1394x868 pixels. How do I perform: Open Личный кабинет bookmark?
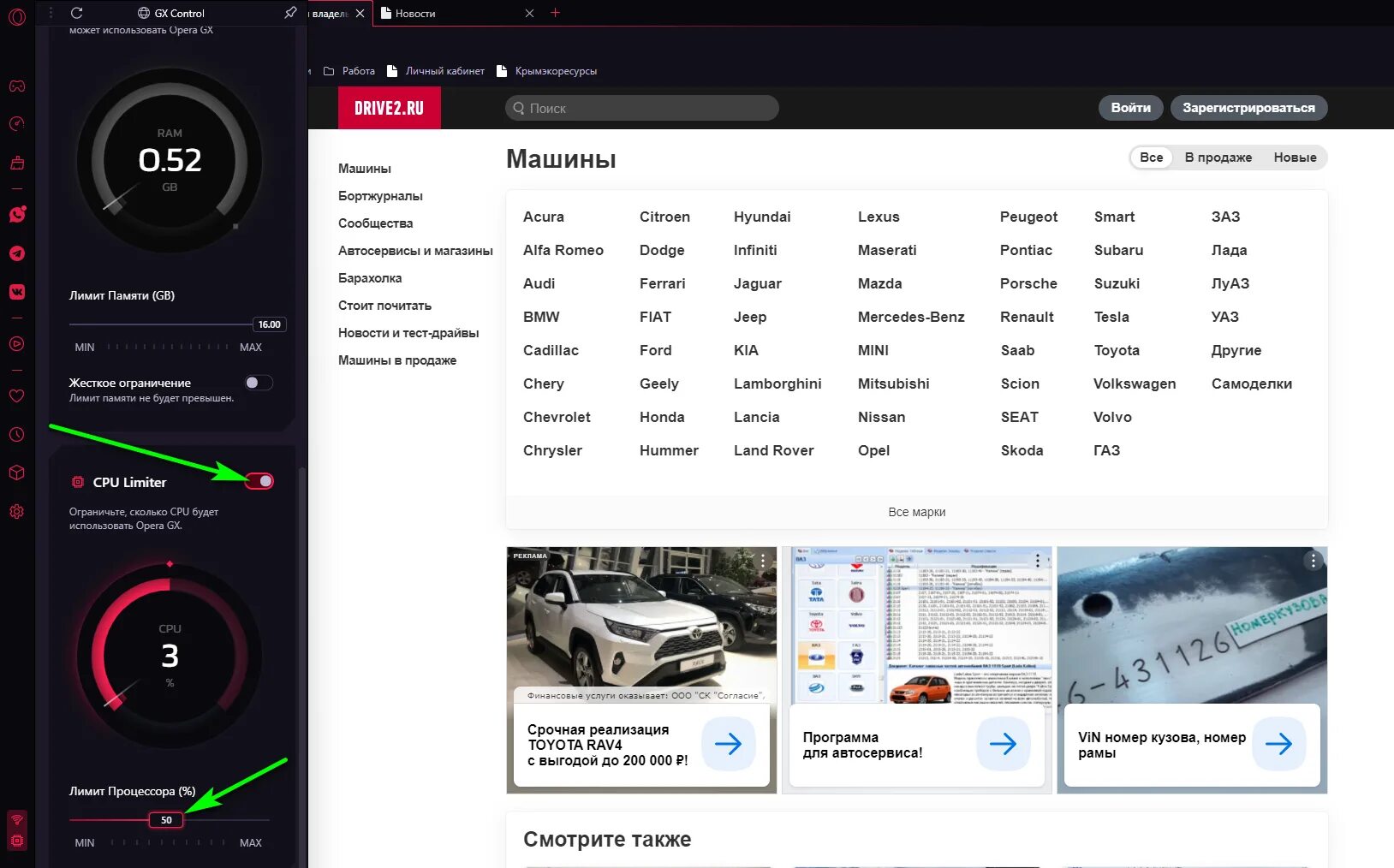pyautogui.click(x=436, y=71)
